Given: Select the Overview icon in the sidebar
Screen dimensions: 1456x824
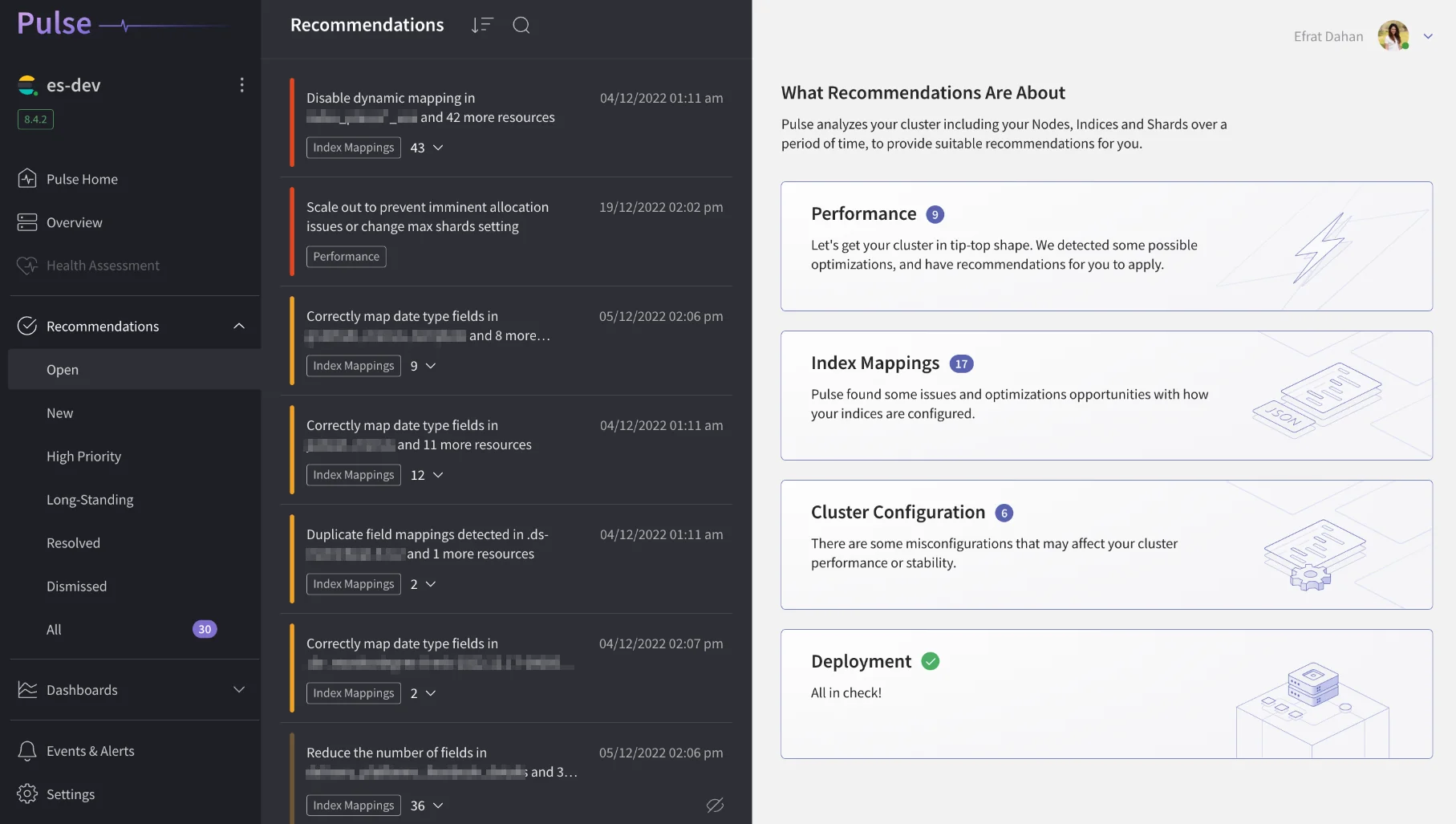Looking at the screenshot, I should click(26, 222).
